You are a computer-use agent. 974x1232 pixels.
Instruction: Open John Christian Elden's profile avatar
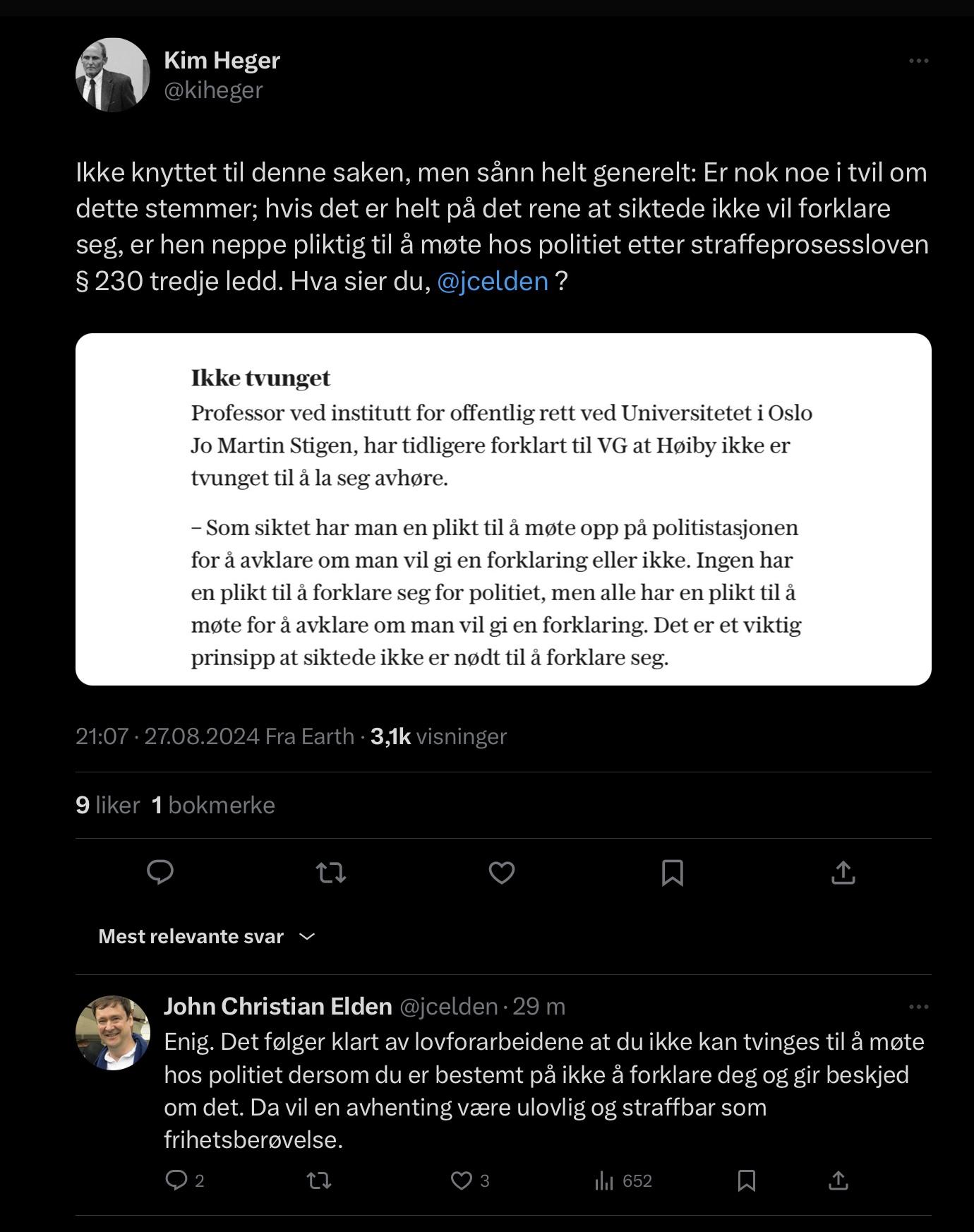113,1033
